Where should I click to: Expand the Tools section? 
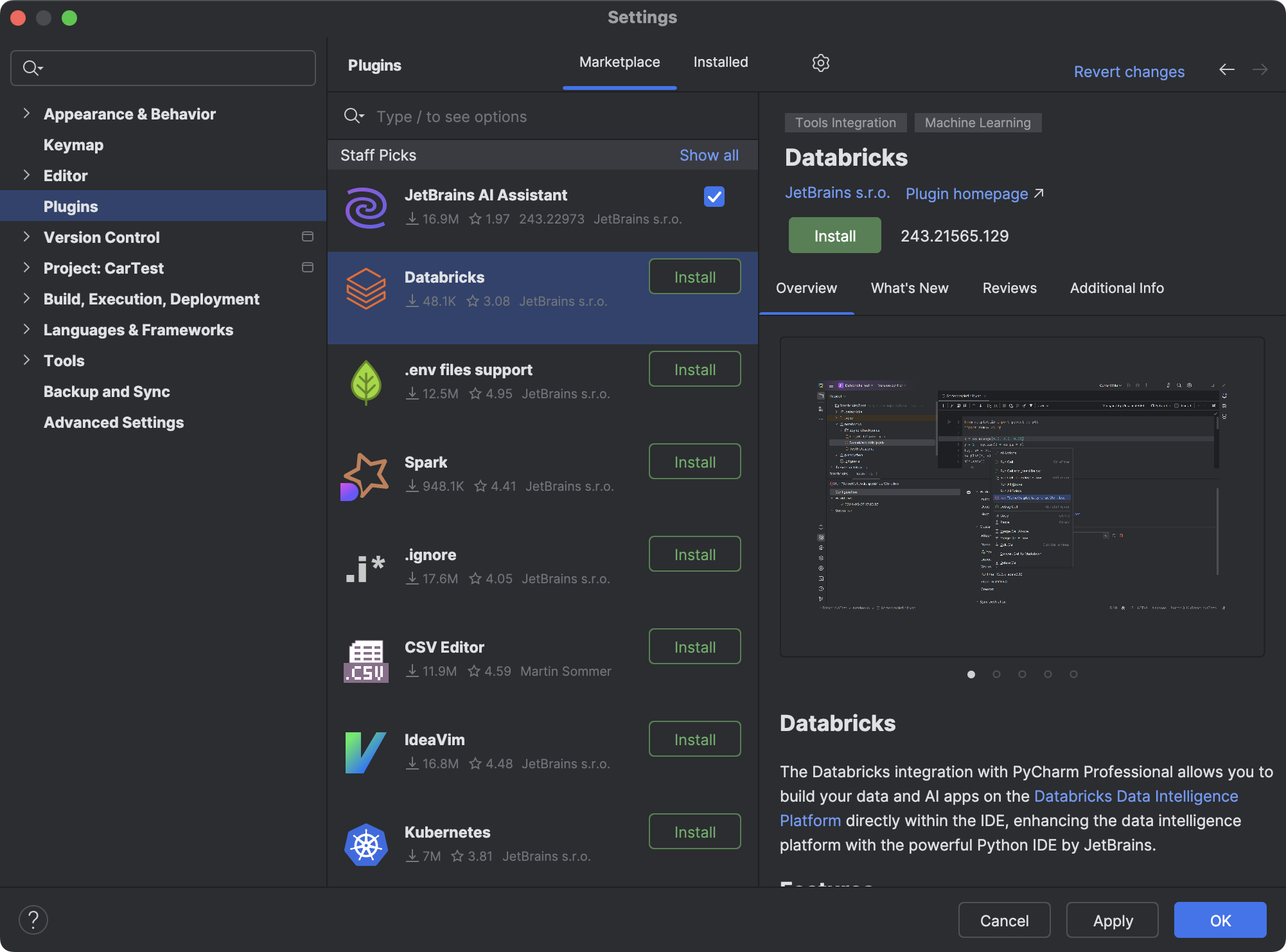(26, 360)
